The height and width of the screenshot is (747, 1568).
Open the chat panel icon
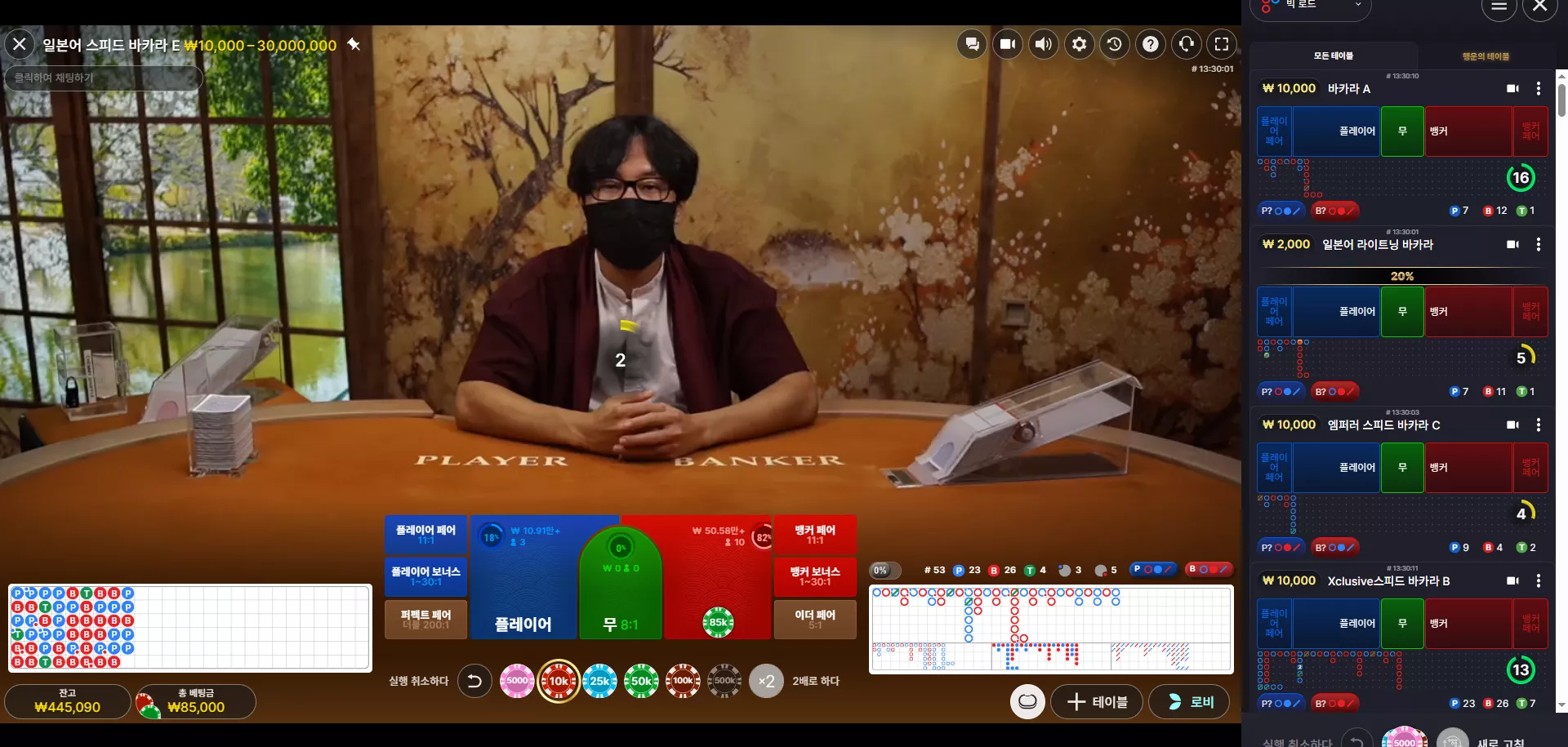click(x=973, y=44)
